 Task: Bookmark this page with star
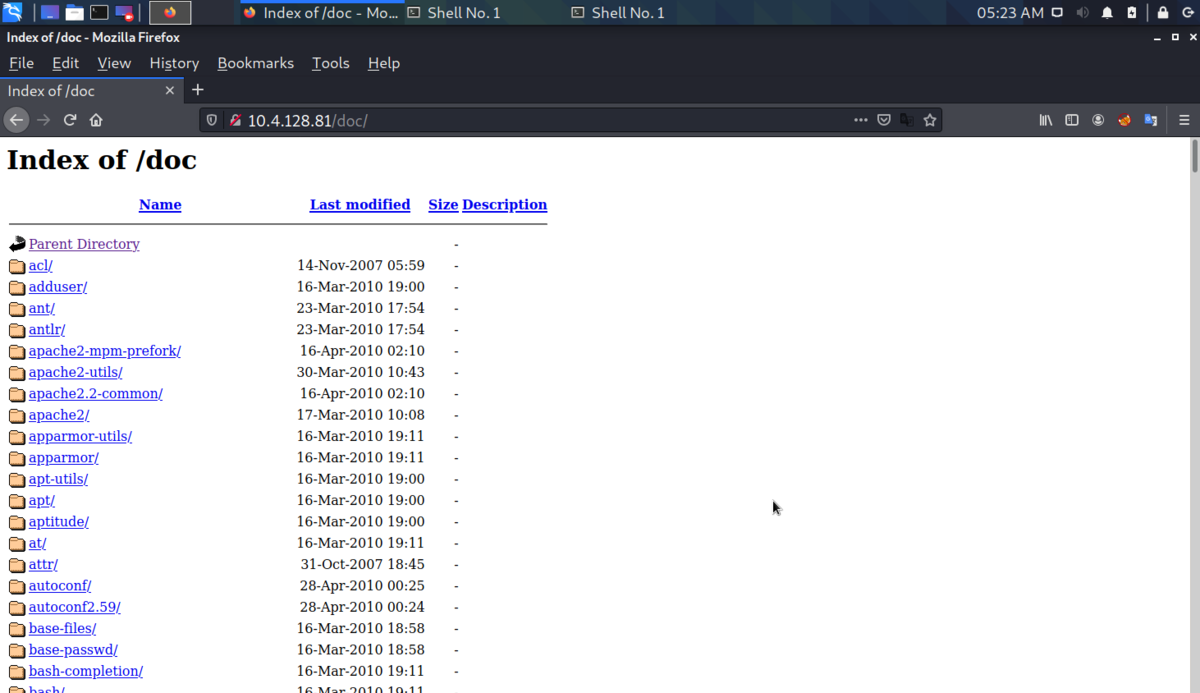click(930, 120)
